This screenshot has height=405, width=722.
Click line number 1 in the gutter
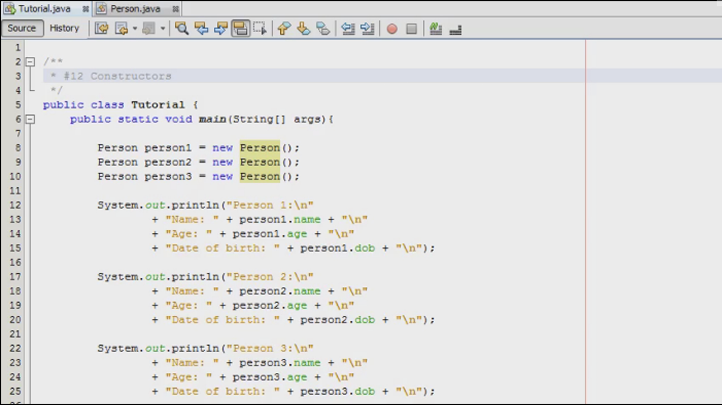pos(18,47)
